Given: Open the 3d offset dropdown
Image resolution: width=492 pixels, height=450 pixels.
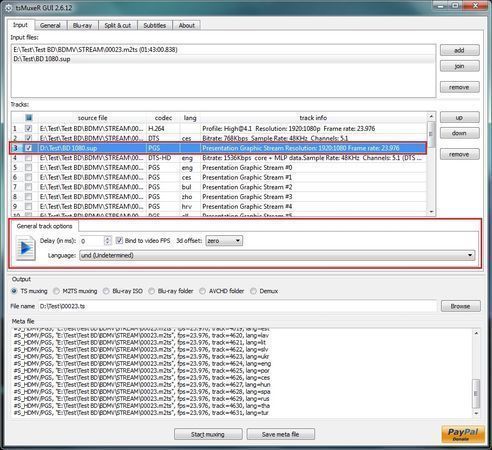Looking at the screenshot, I should coord(224,241).
